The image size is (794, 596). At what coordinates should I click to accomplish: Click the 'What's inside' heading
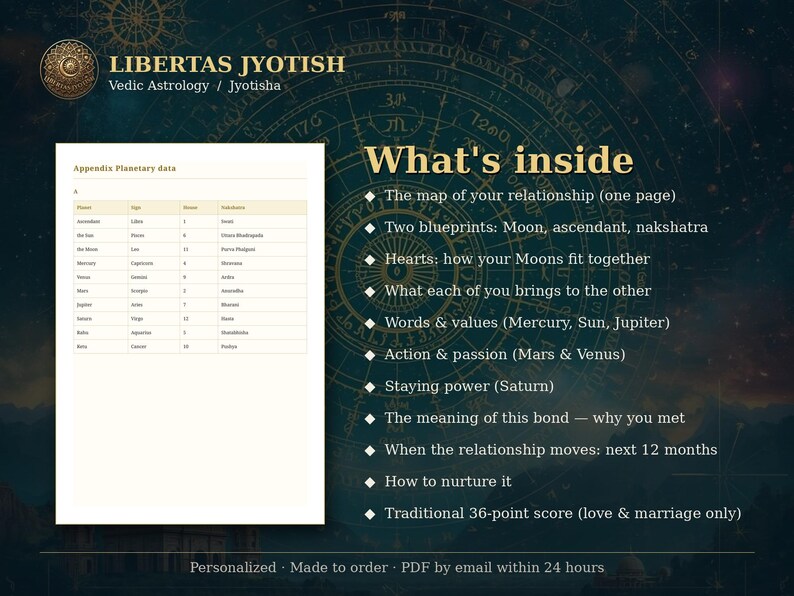[499, 160]
